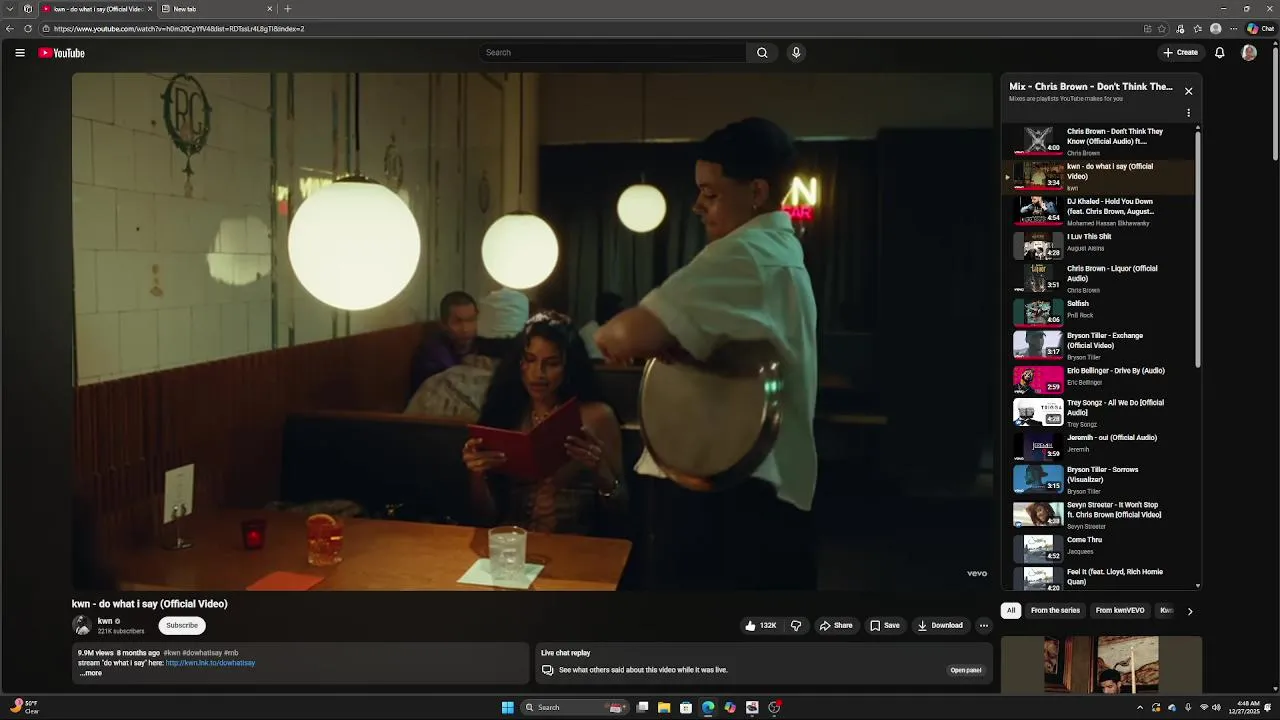Open the YouTube account avatar menu
The width and height of the screenshot is (1280, 720).
(x=1249, y=53)
